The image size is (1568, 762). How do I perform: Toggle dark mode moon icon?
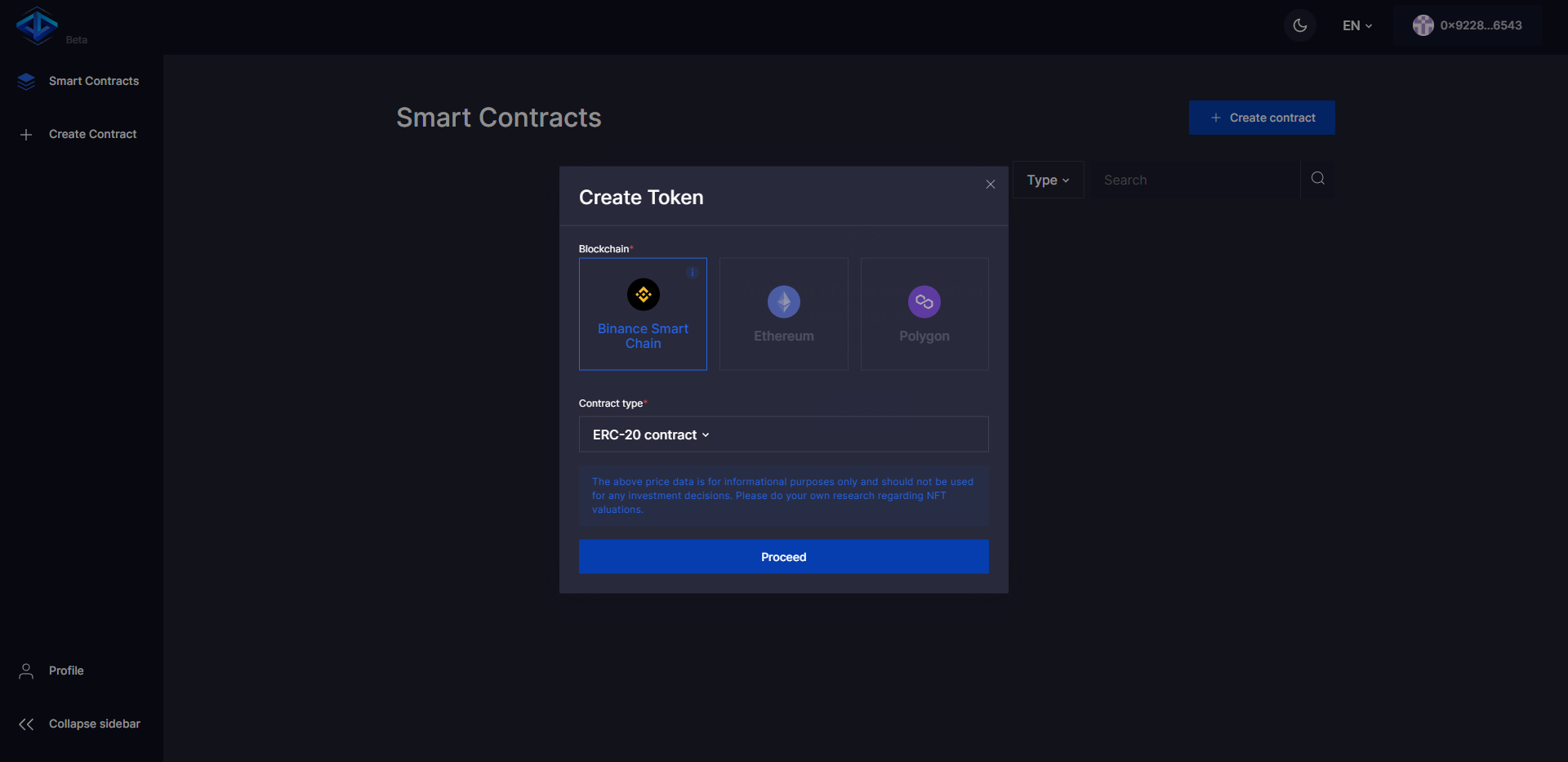point(1299,25)
